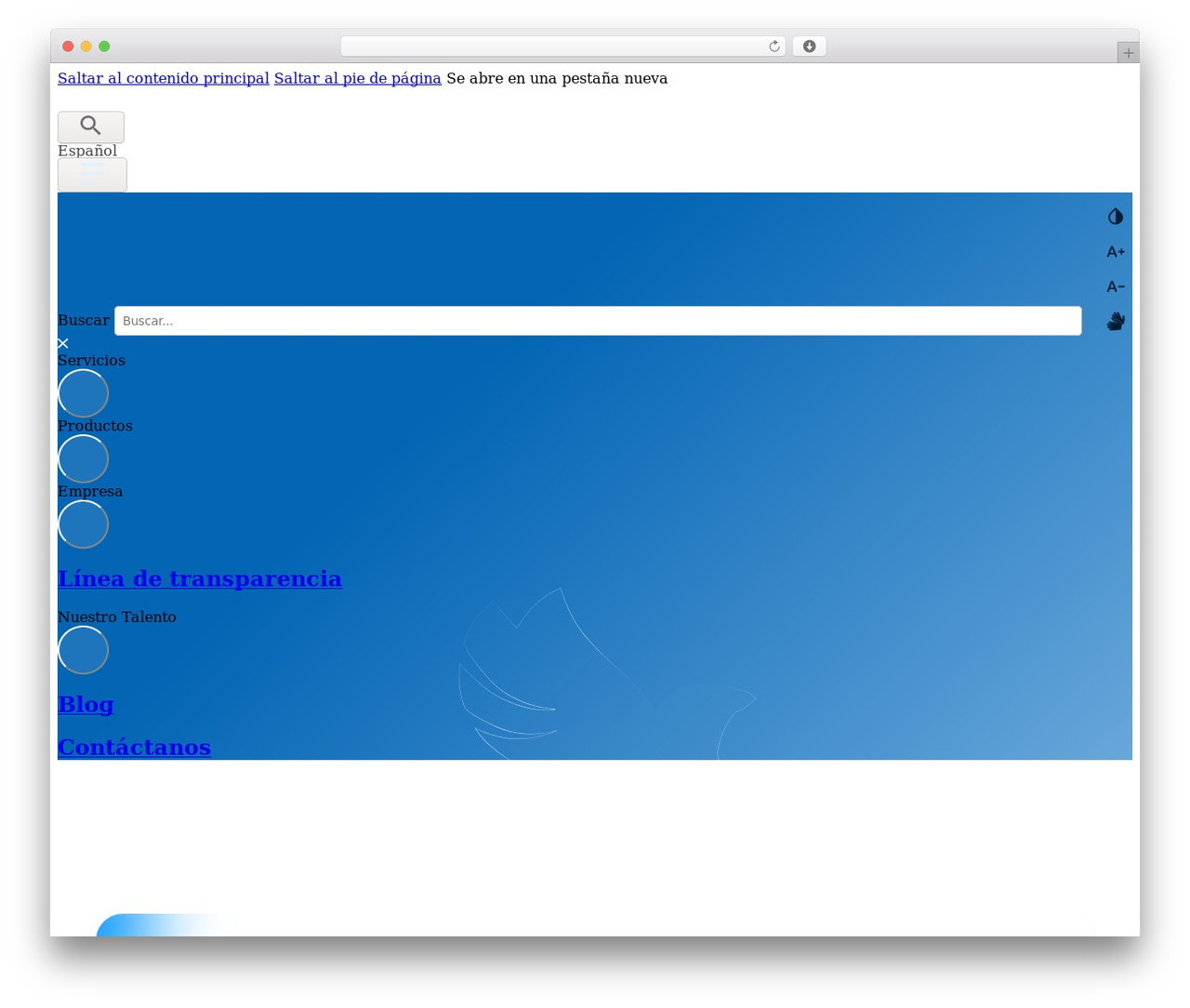Focus the Buscar search input field
The image size is (1190, 1008).
pos(598,321)
